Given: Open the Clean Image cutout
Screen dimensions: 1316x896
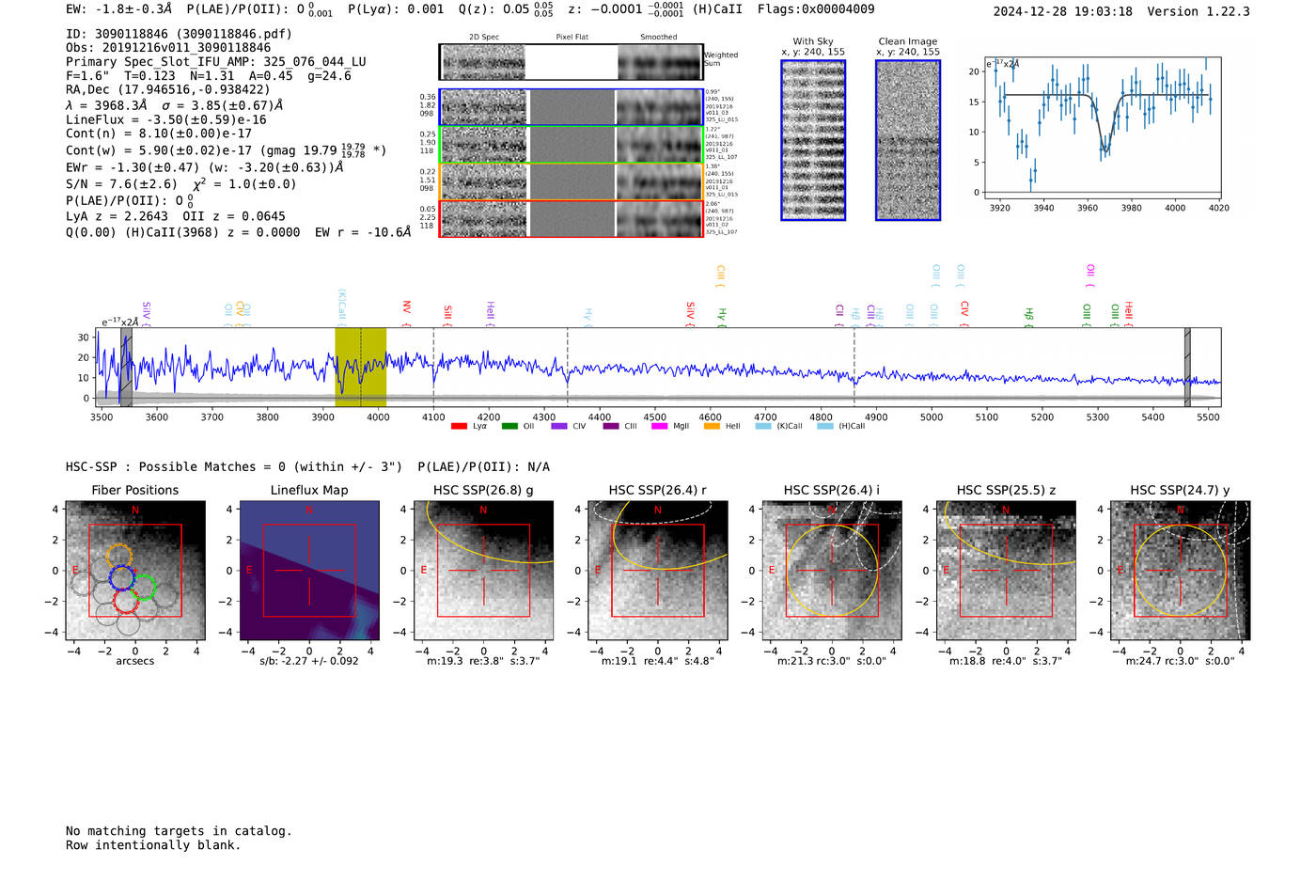Looking at the screenshot, I should [x=908, y=140].
